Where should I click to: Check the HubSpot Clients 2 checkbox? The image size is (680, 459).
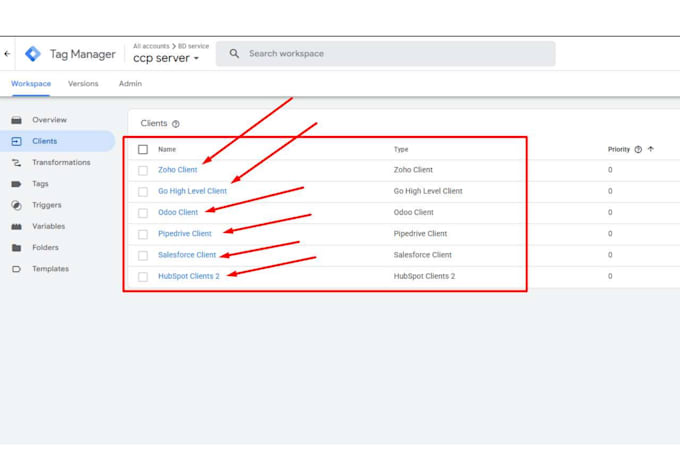coord(143,276)
